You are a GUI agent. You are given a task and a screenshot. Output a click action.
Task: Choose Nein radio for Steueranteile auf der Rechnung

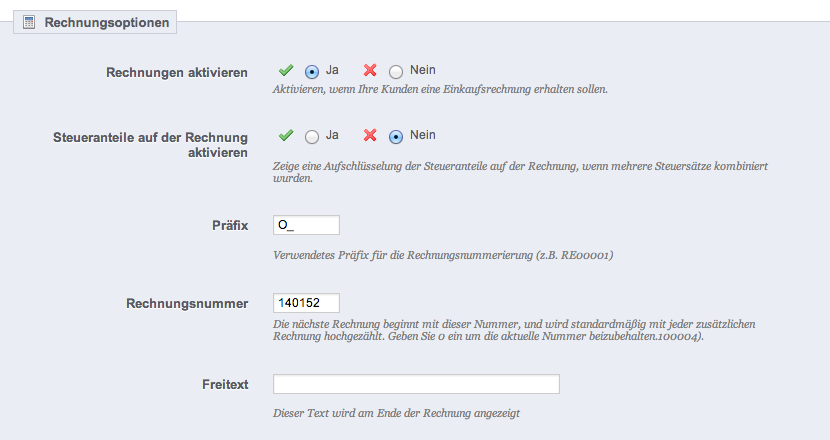click(x=396, y=136)
